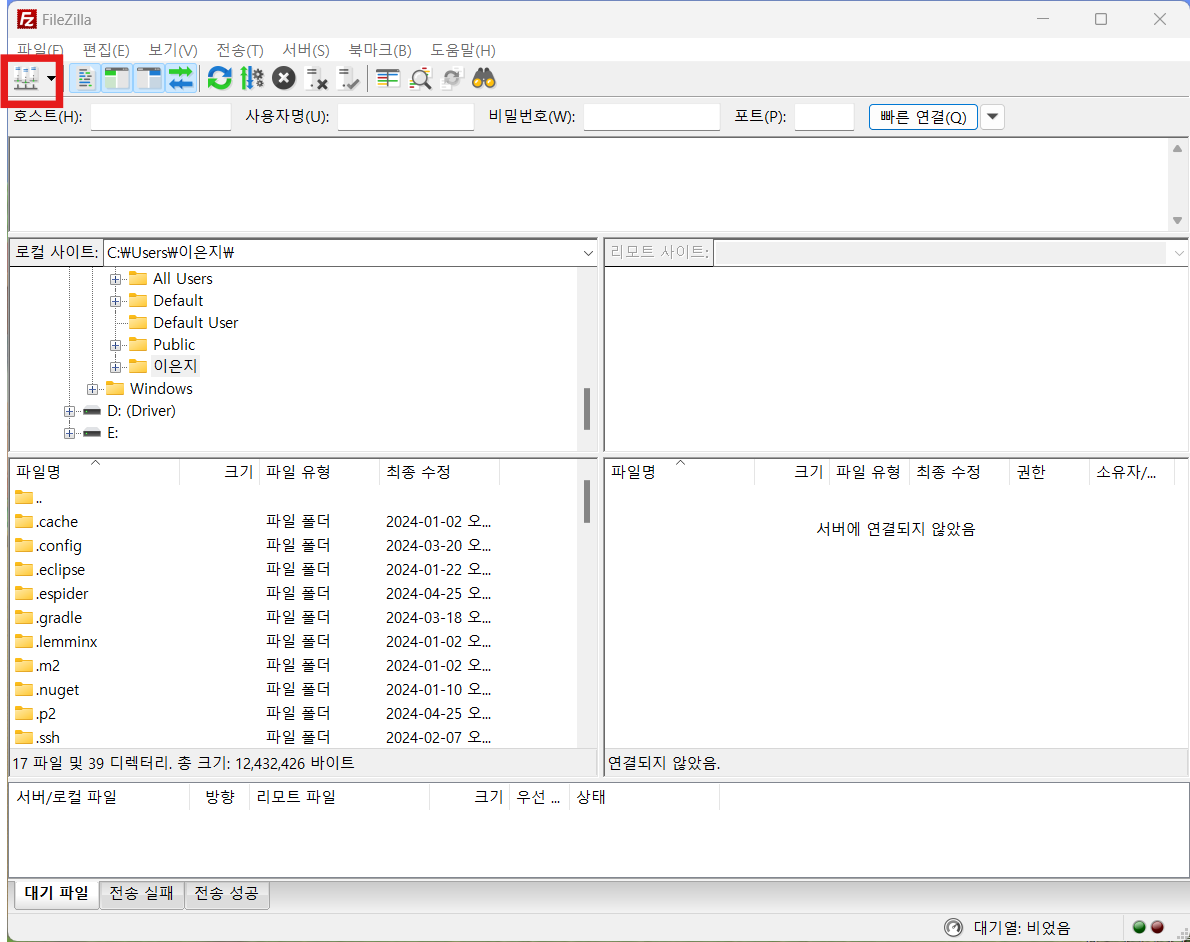Toggle the message log display icon
Image resolution: width=1190 pixels, height=942 pixels.
[85, 78]
